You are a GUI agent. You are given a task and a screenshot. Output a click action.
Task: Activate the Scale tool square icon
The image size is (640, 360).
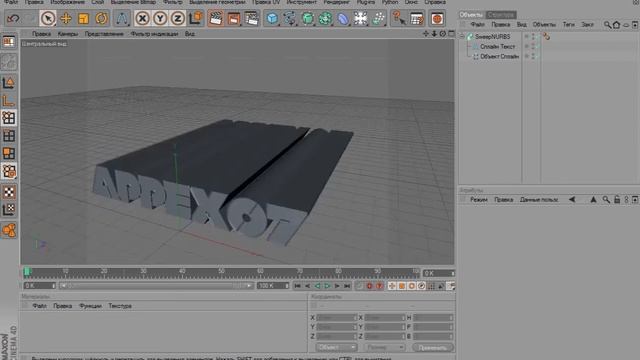click(x=83, y=18)
